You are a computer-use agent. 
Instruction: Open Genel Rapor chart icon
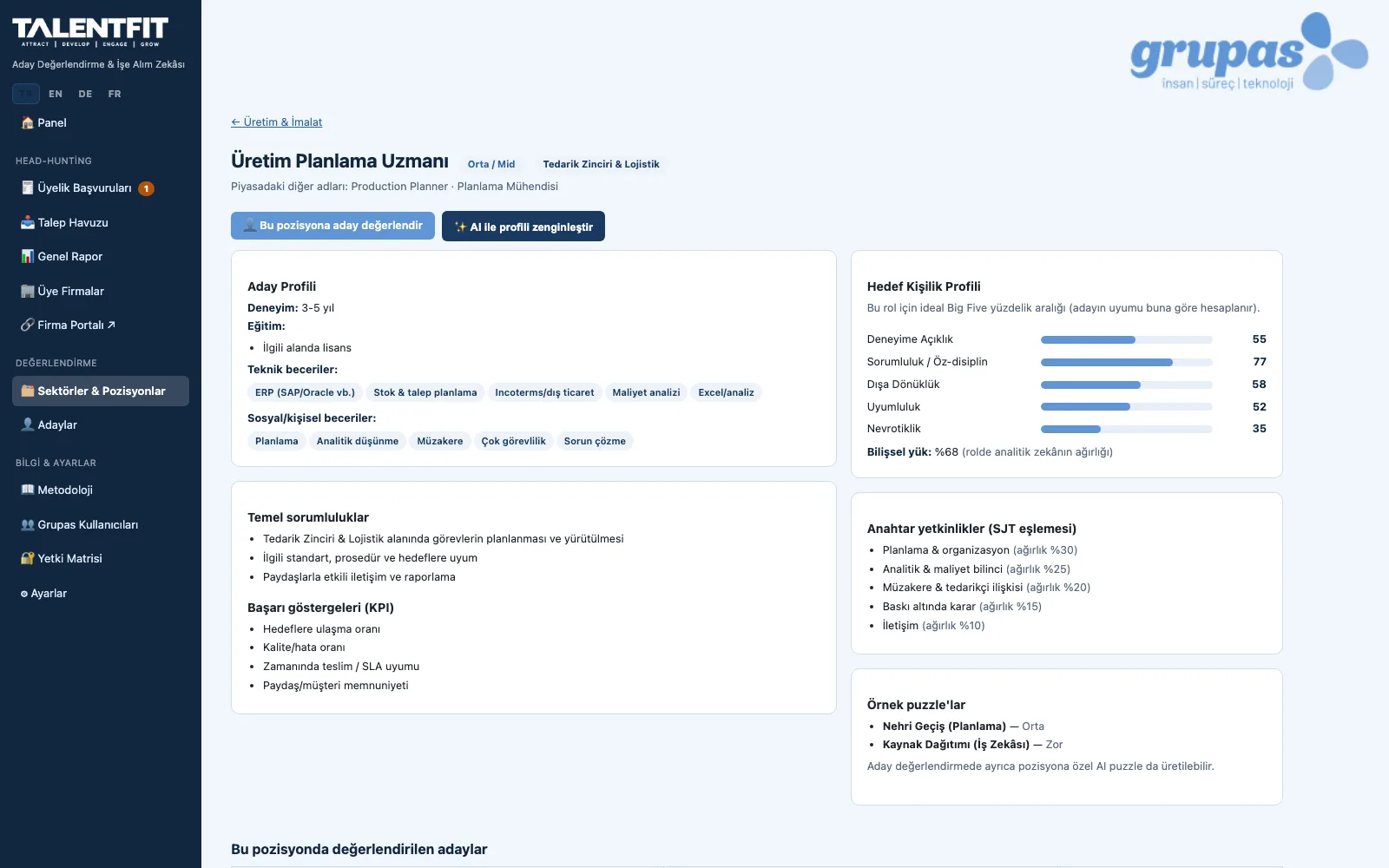pos(28,257)
